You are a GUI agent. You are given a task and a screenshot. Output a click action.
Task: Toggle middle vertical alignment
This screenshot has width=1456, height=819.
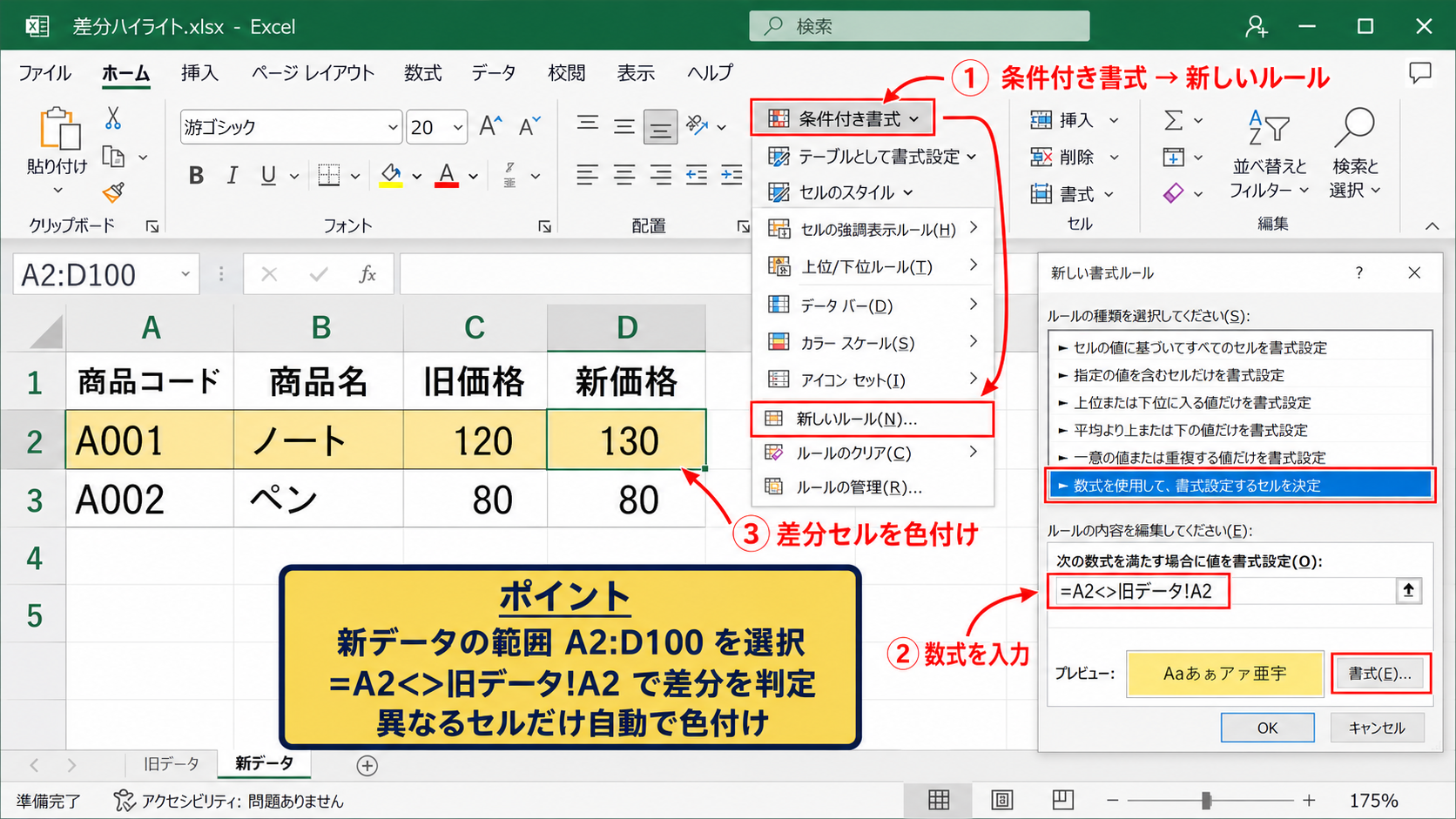coord(624,127)
